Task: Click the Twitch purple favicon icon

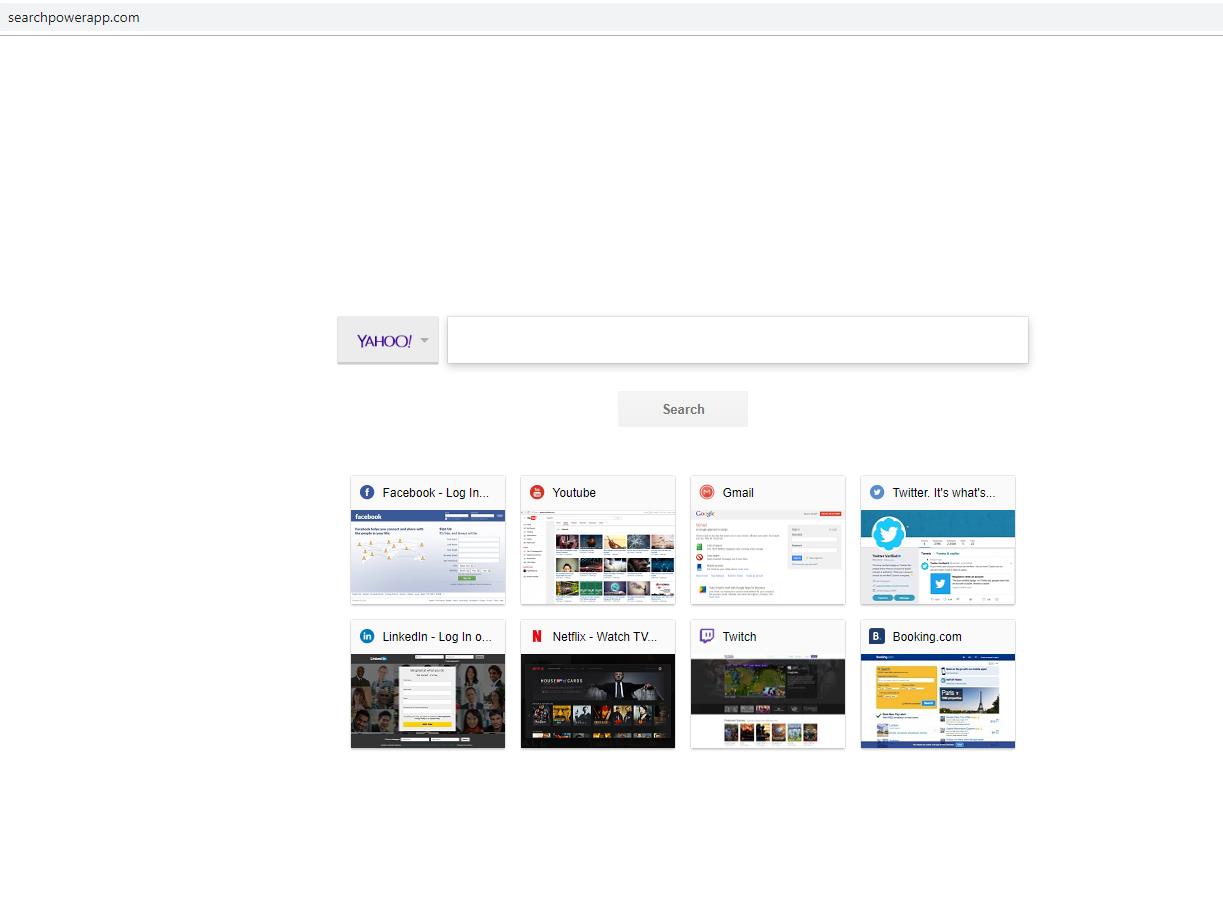Action: click(707, 636)
